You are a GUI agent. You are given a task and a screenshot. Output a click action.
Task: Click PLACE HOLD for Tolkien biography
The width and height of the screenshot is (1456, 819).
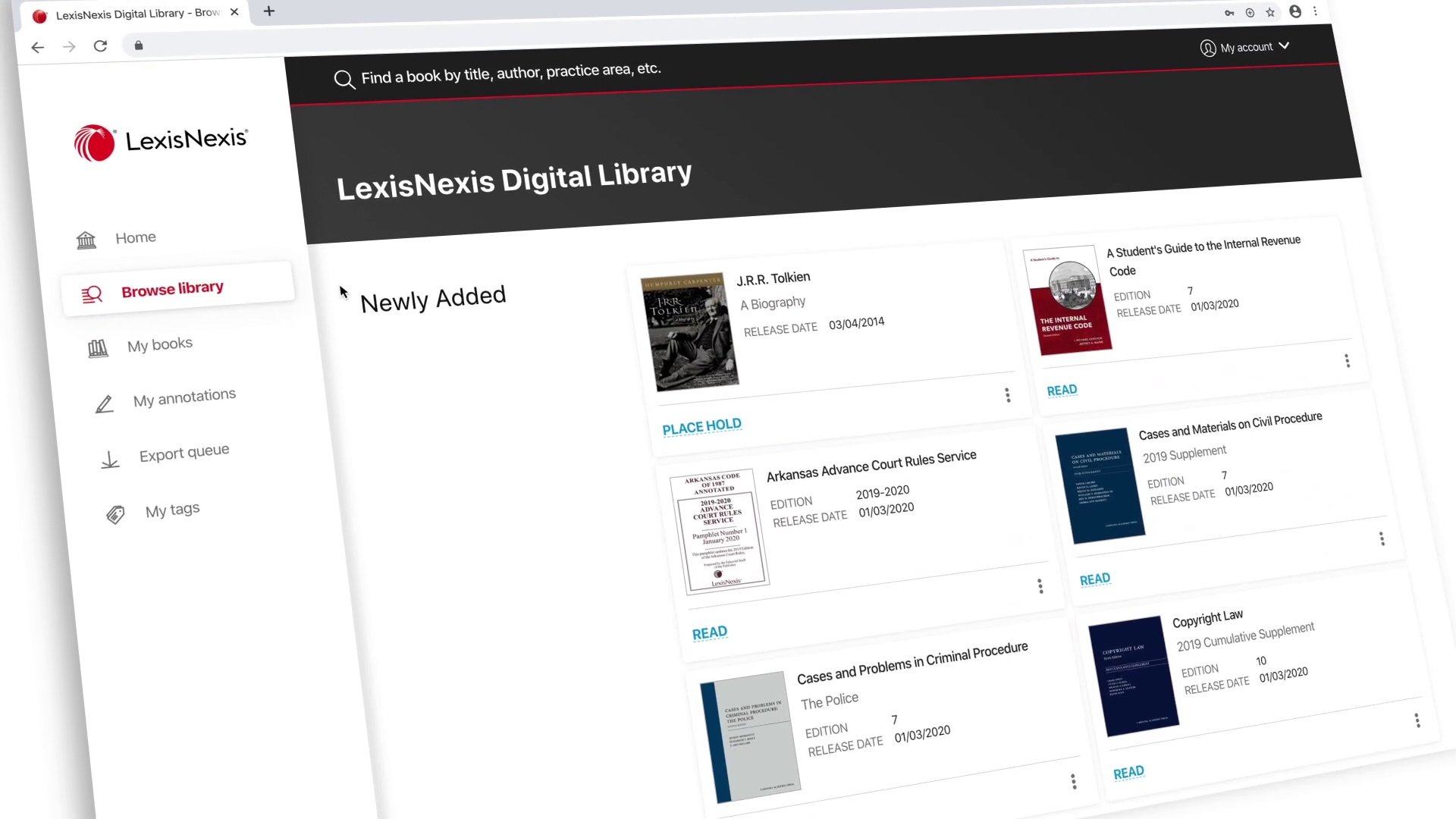701,427
